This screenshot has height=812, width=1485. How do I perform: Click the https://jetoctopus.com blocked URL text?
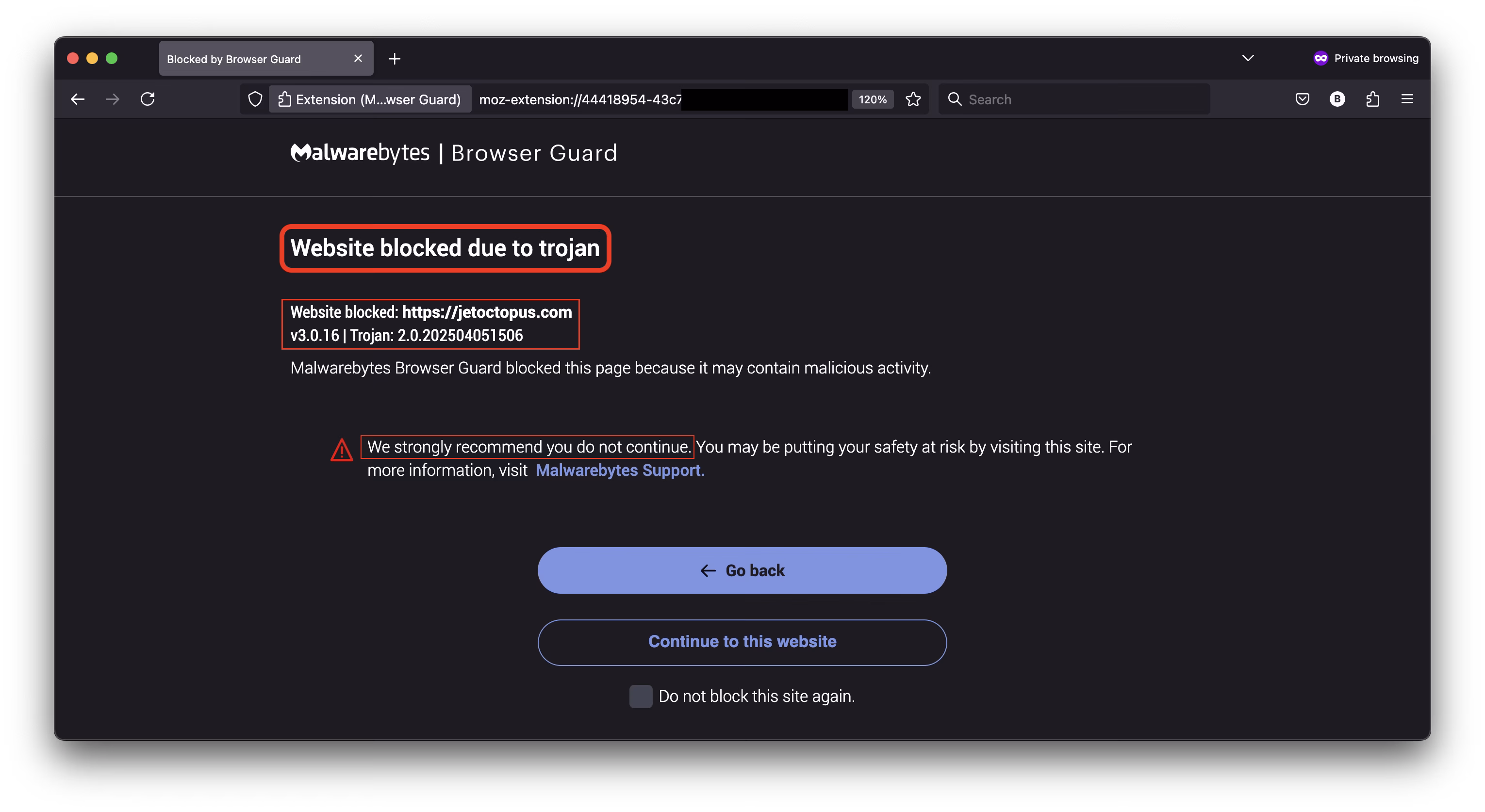487,312
